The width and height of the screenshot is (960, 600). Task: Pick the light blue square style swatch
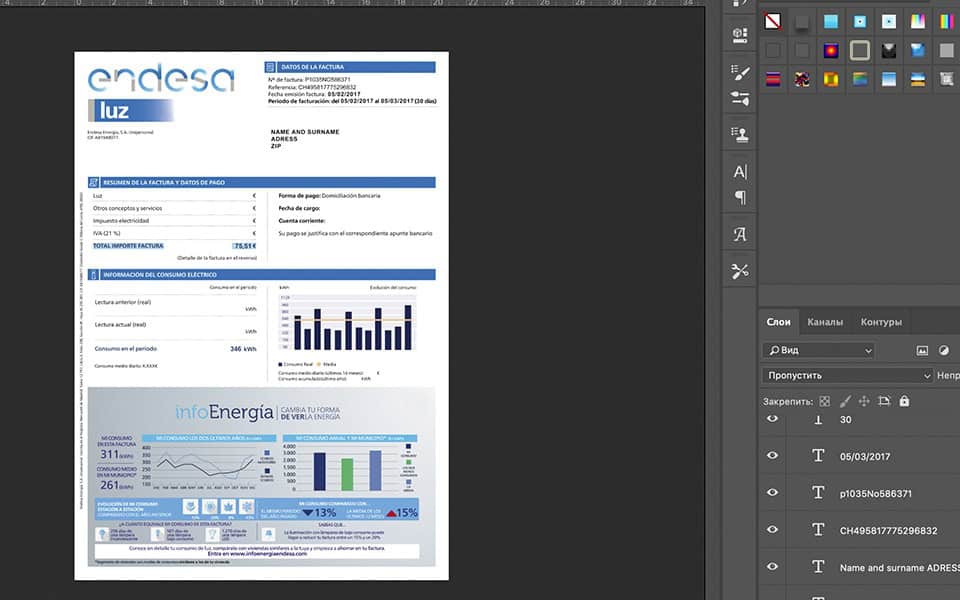(831, 21)
